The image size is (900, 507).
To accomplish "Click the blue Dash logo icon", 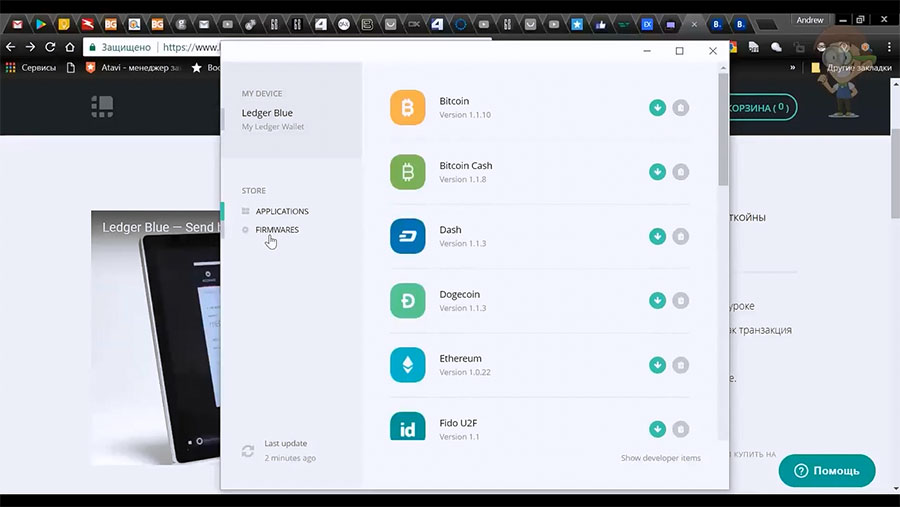I will tap(408, 236).
